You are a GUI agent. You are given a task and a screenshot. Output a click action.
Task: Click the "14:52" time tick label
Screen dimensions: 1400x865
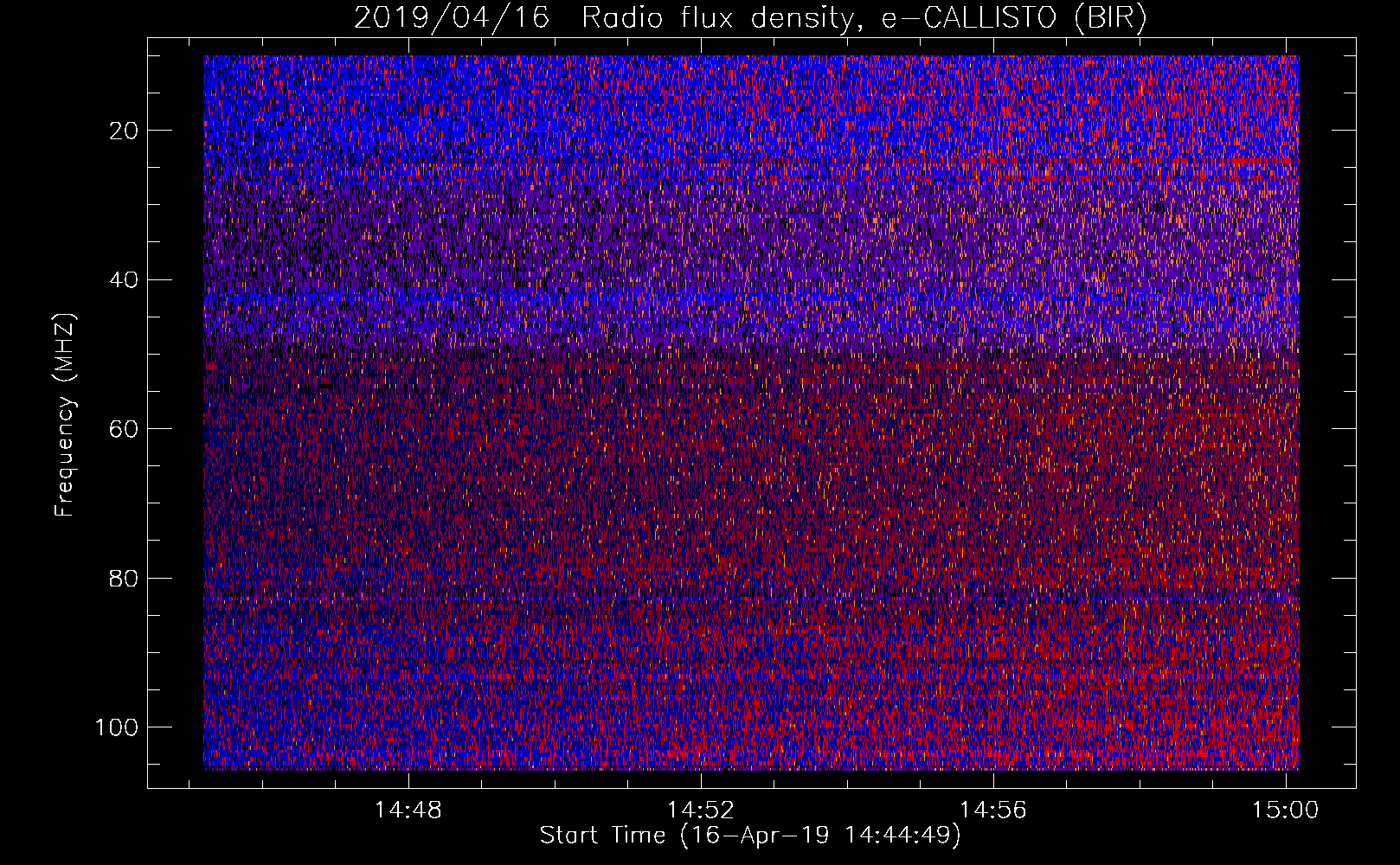tap(700, 811)
